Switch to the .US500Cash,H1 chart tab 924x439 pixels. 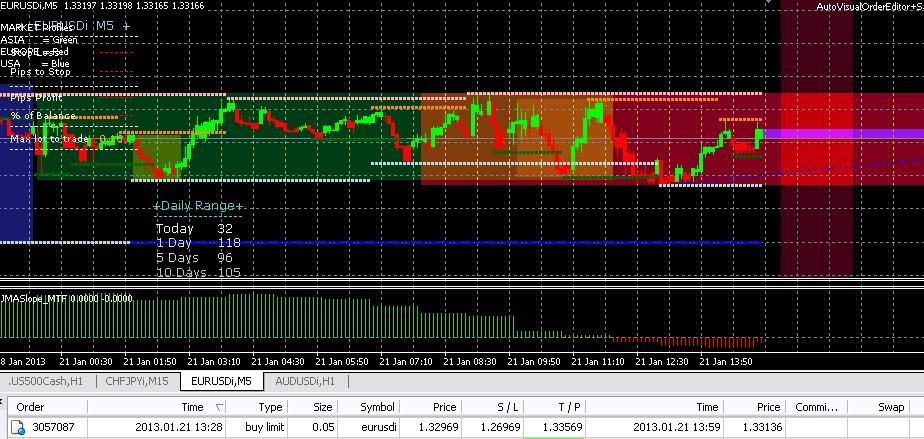45,381
